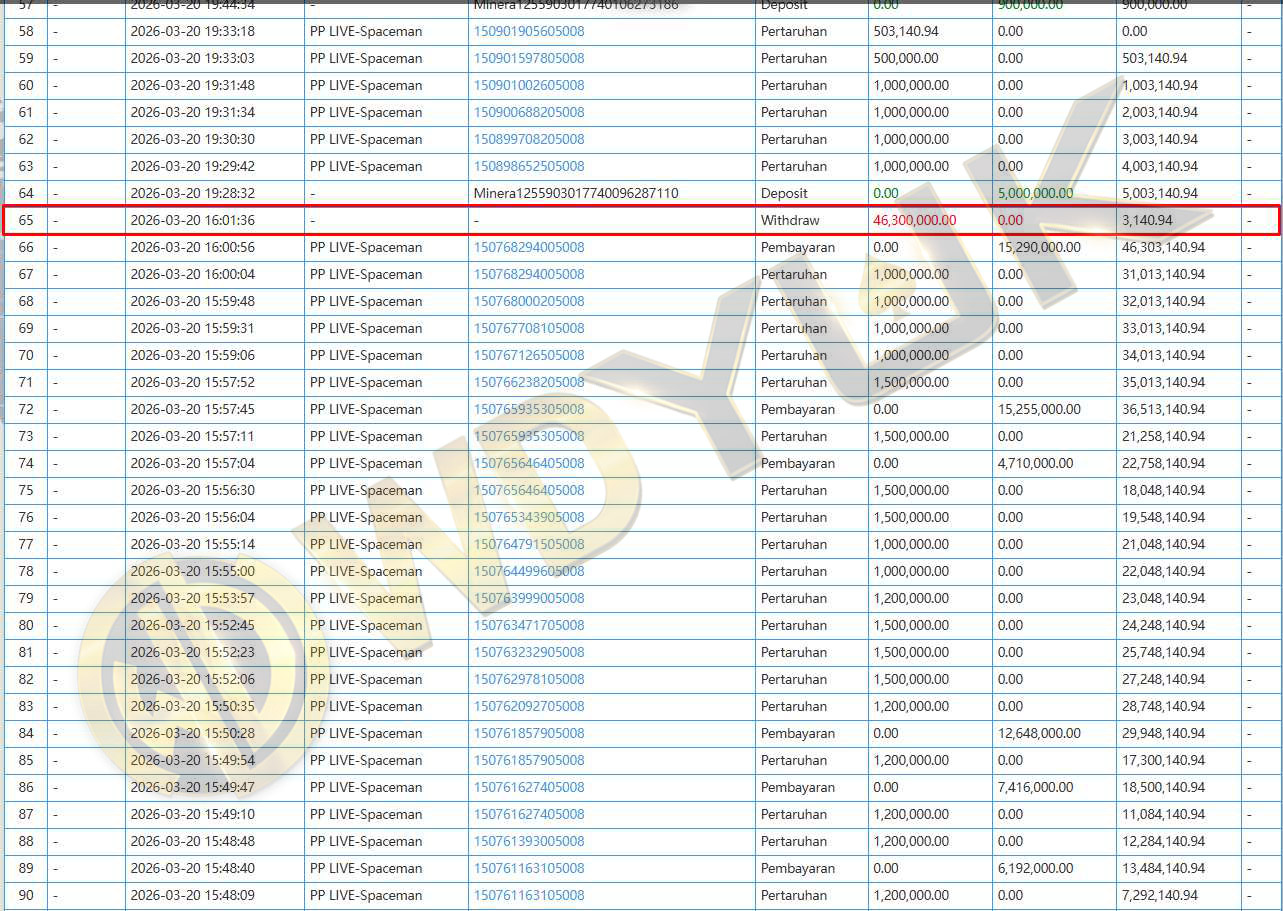Click transaction ID 150768000205008
The height and width of the screenshot is (911, 1283).
click(x=528, y=302)
